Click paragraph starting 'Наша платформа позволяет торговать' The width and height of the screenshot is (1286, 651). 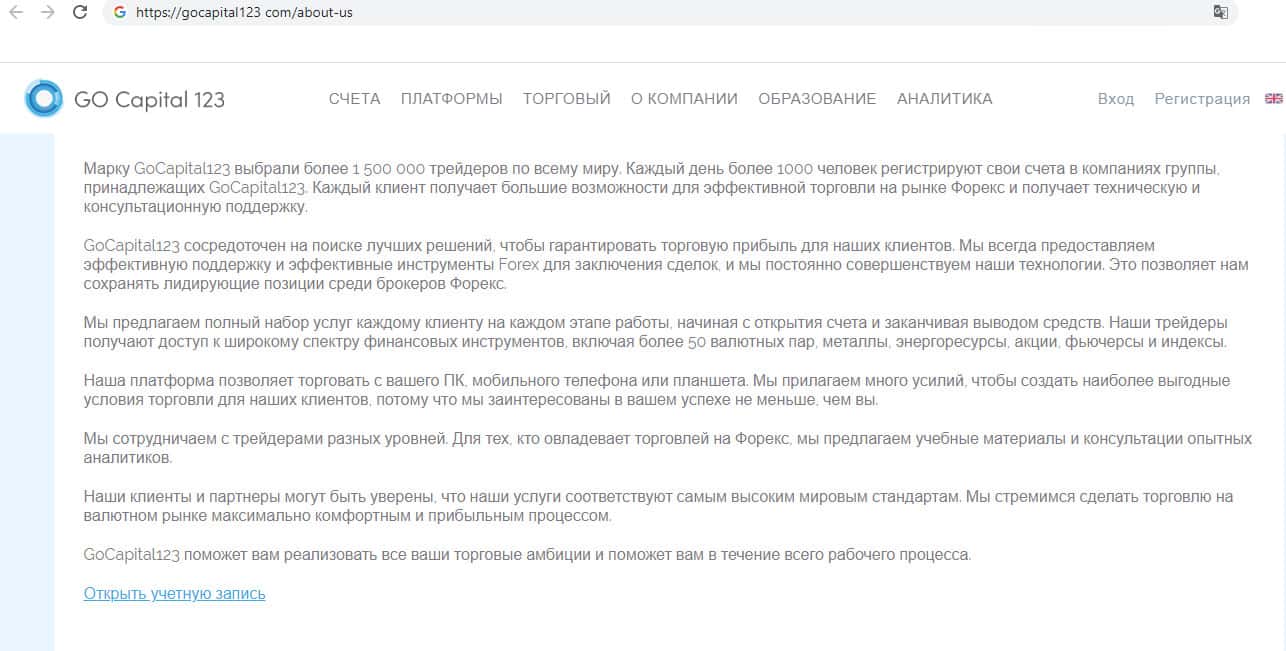[x=657, y=391]
